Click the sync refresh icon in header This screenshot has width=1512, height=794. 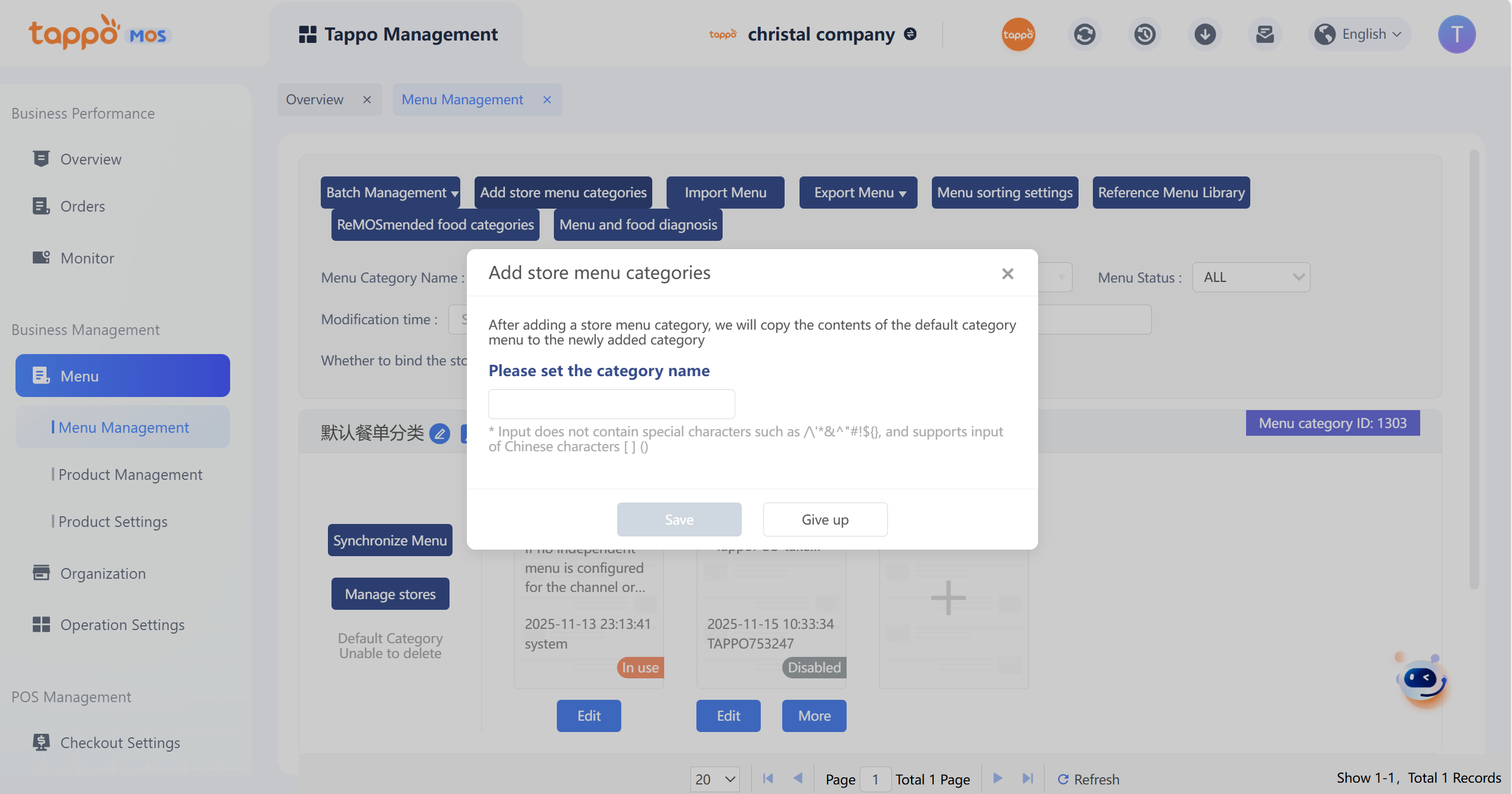tap(1084, 35)
